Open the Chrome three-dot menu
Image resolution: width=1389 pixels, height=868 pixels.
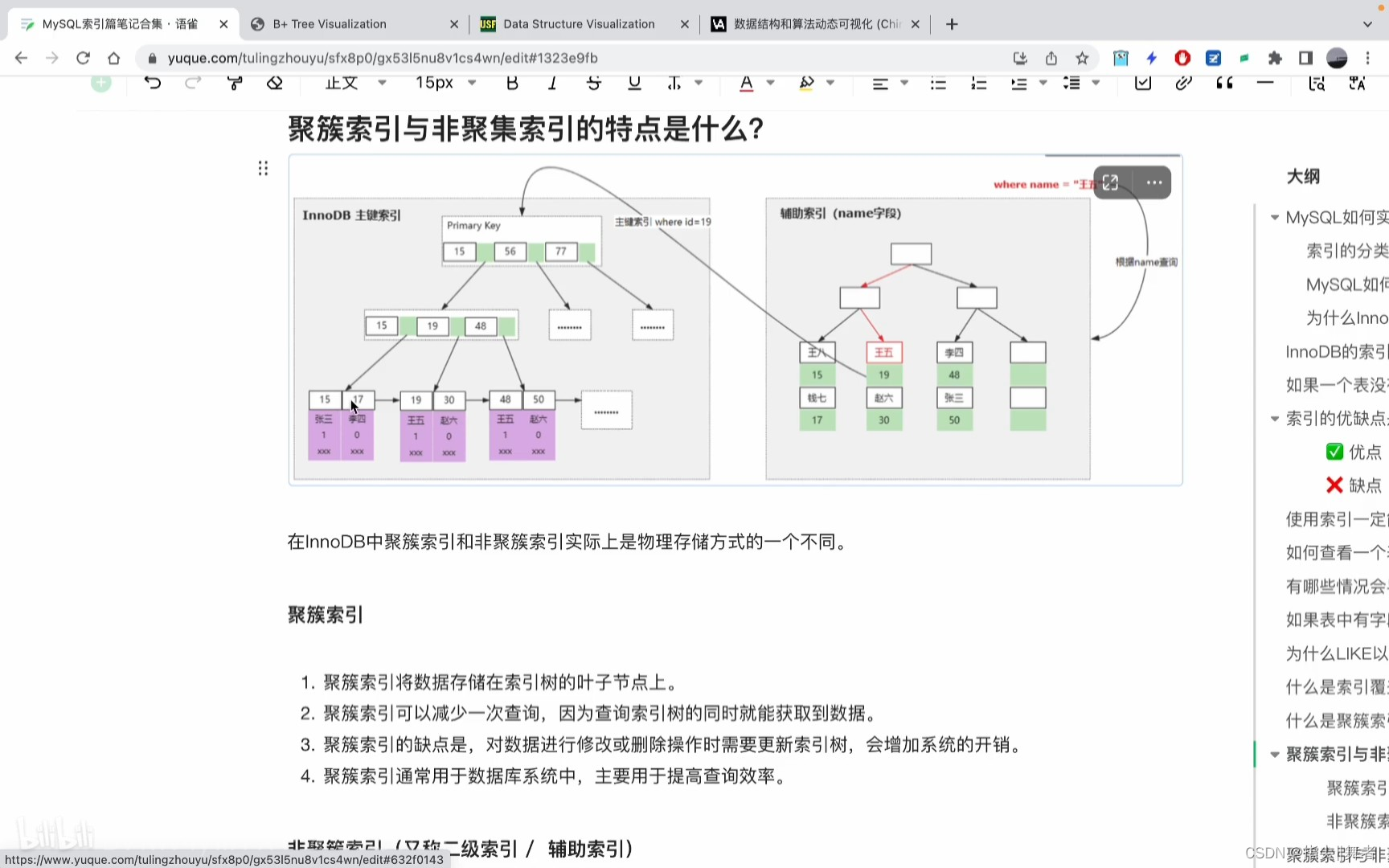point(1367,58)
